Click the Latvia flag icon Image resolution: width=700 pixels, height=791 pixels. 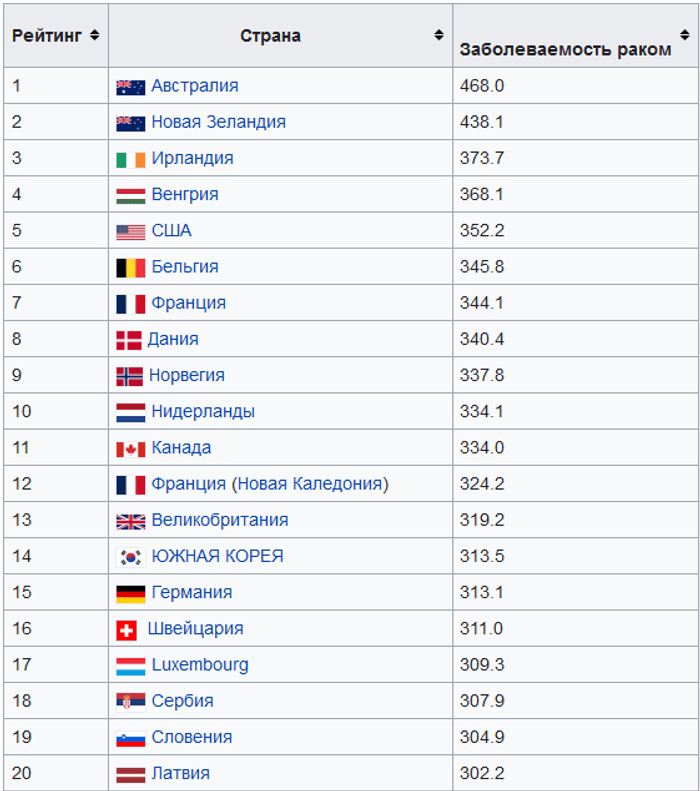[x=130, y=774]
